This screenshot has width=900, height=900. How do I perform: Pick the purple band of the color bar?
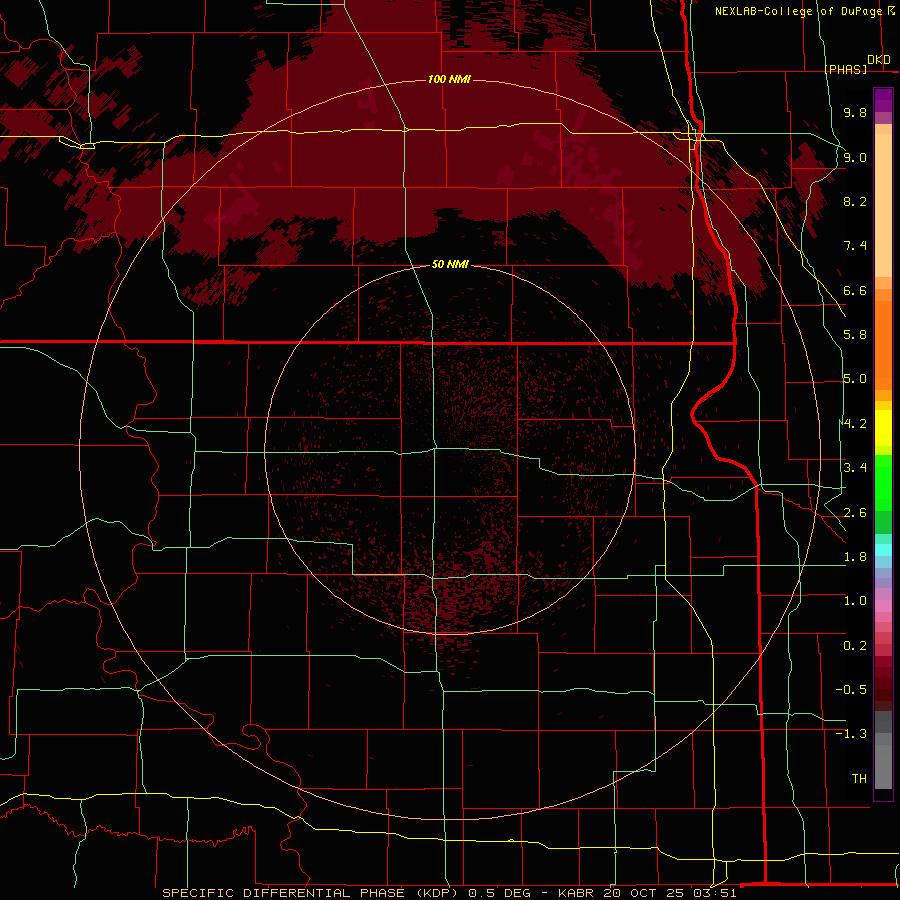pyautogui.click(x=883, y=100)
